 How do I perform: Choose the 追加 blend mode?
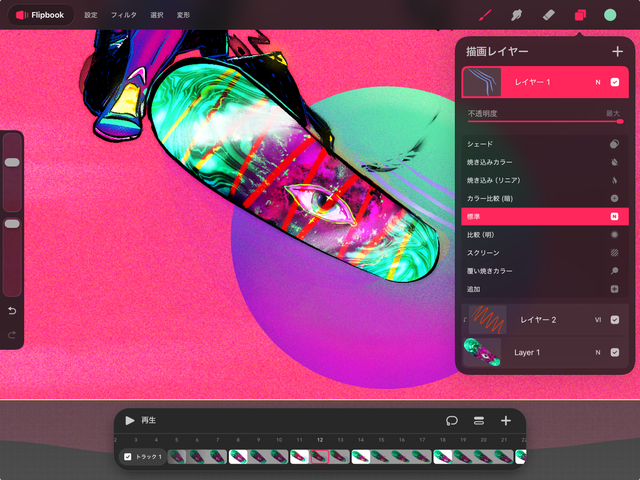click(545, 289)
